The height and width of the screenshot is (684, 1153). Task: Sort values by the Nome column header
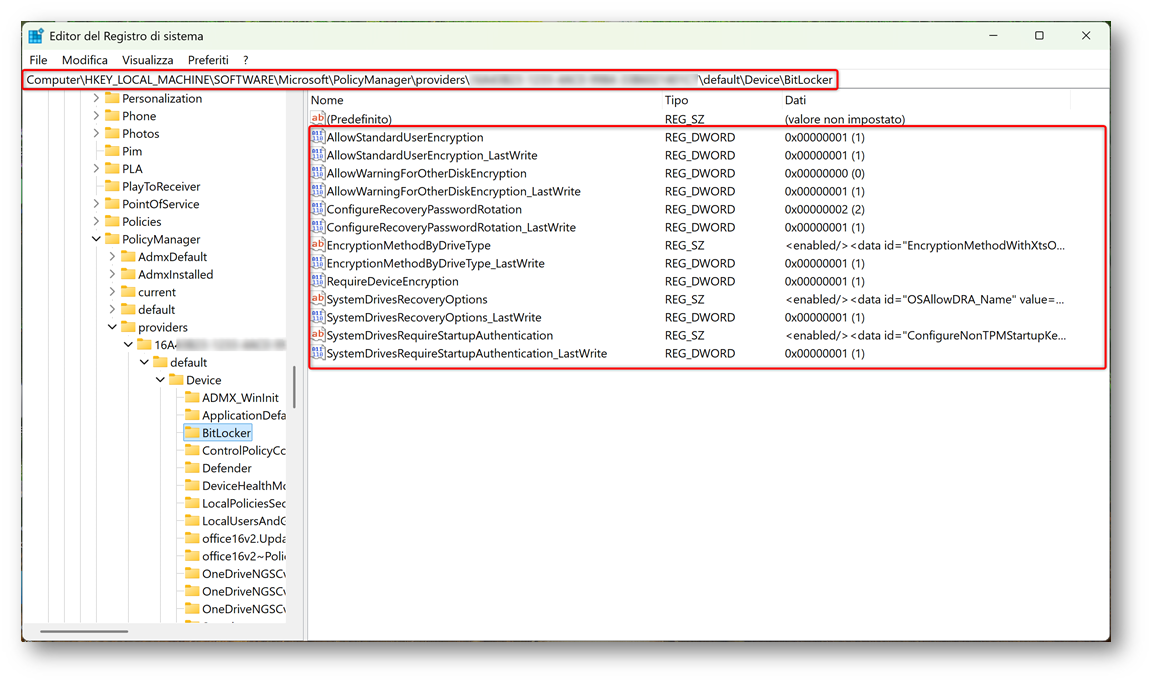click(327, 100)
